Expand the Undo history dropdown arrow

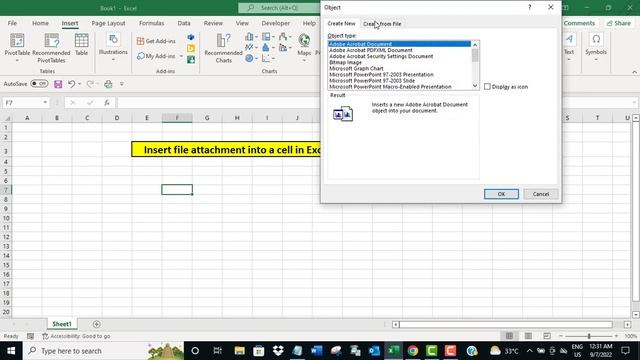[x=79, y=84]
